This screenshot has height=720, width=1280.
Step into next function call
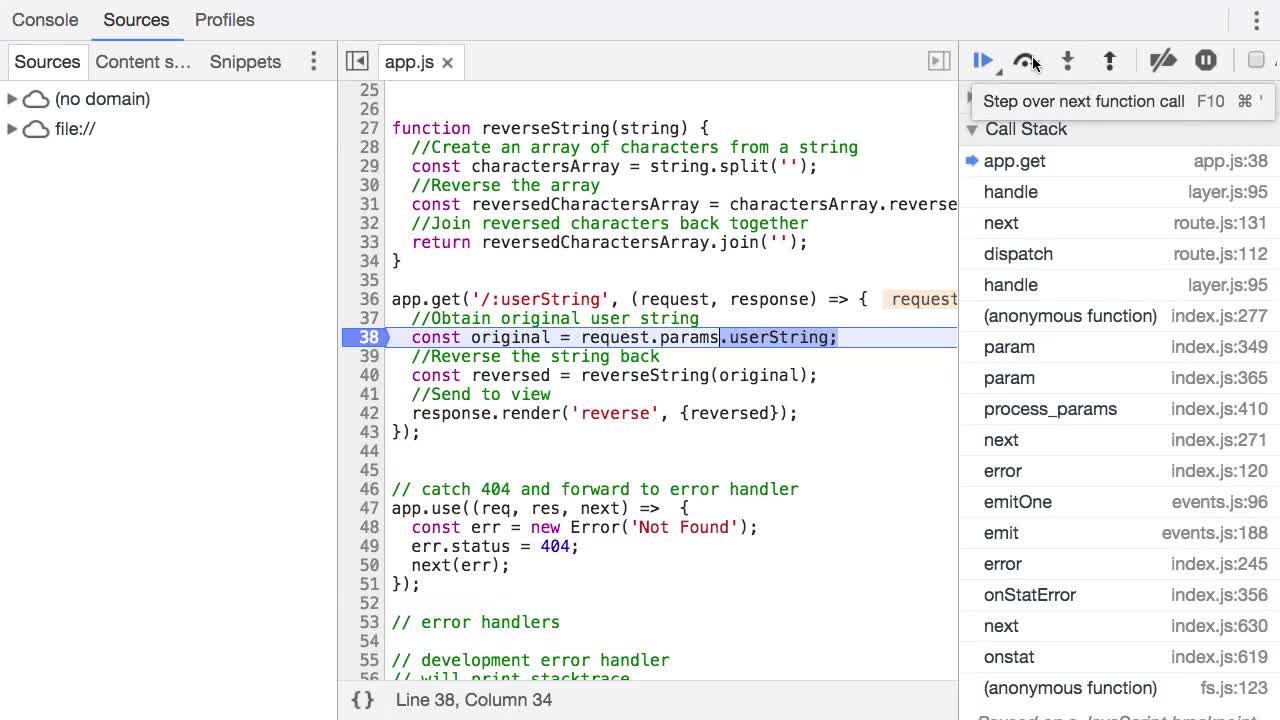pos(1068,61)
